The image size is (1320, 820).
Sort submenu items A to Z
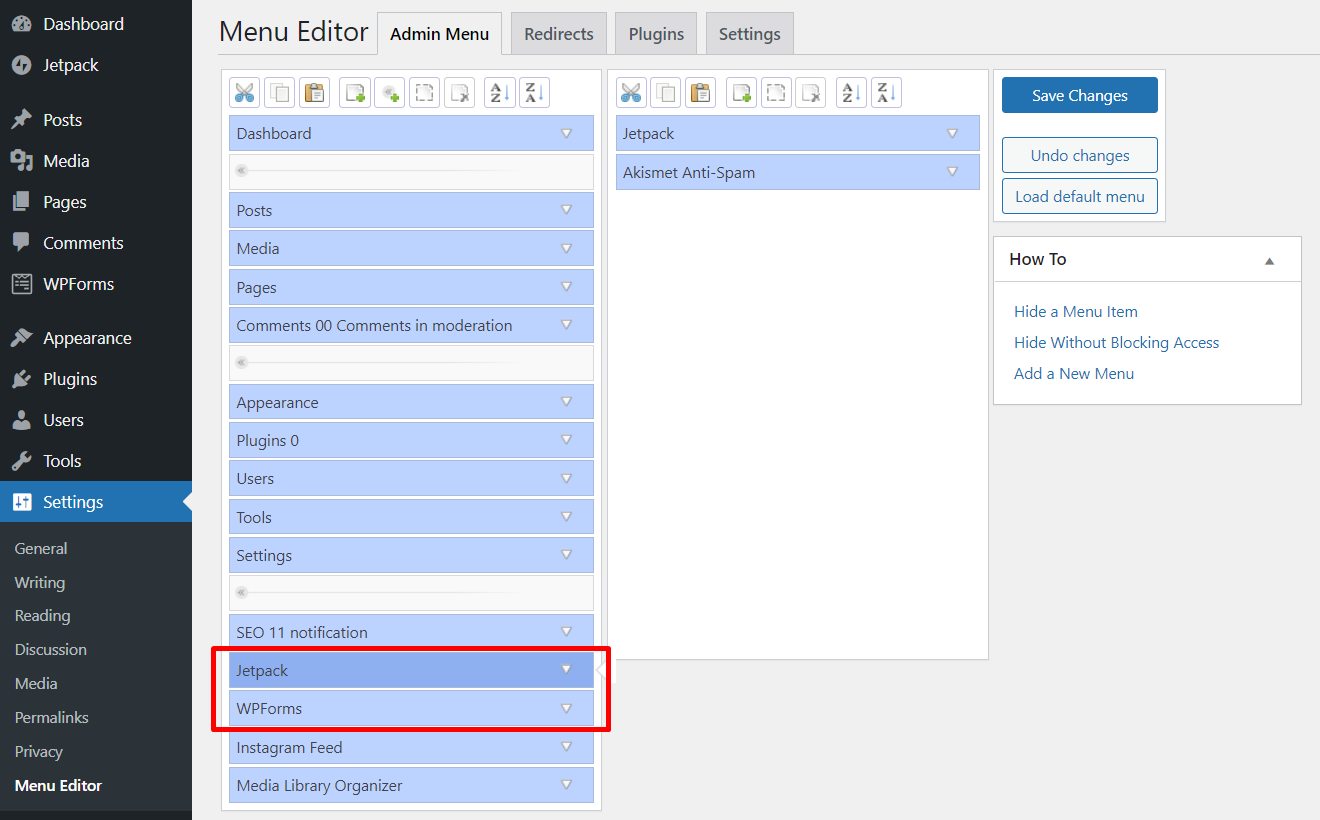click(851, 93)
